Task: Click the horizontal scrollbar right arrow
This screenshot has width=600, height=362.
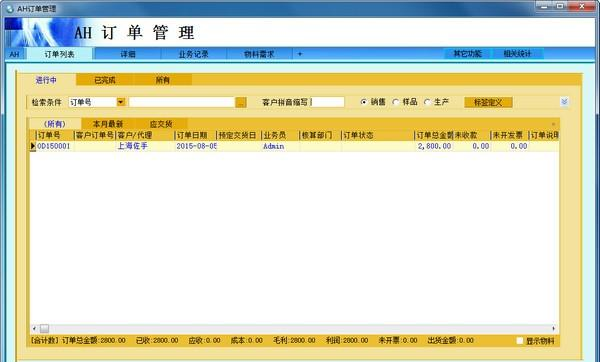Action: tap(554, 328)
